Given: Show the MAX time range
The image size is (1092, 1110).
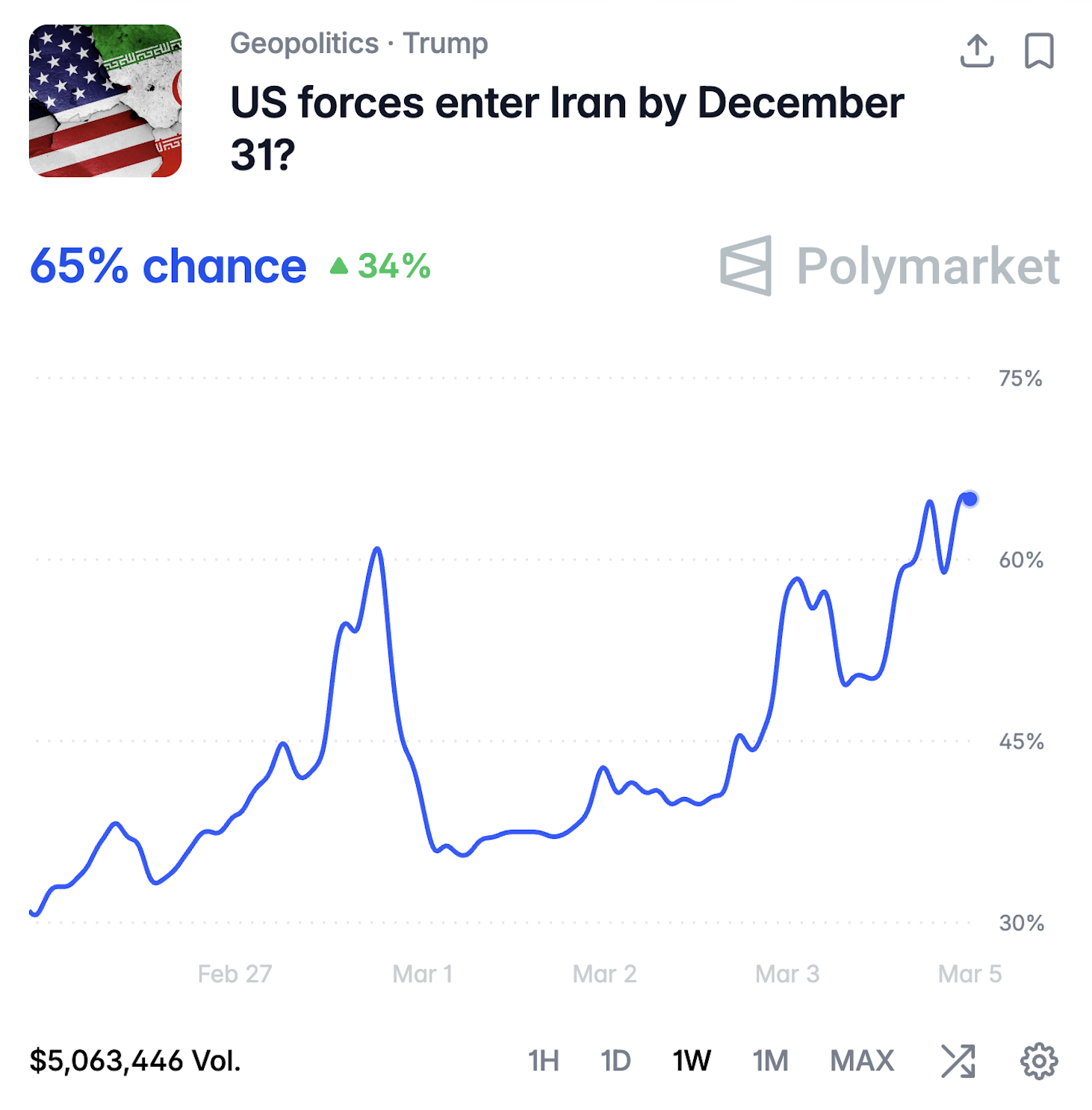Looking at the screenshot, I should click(862, 1061).
